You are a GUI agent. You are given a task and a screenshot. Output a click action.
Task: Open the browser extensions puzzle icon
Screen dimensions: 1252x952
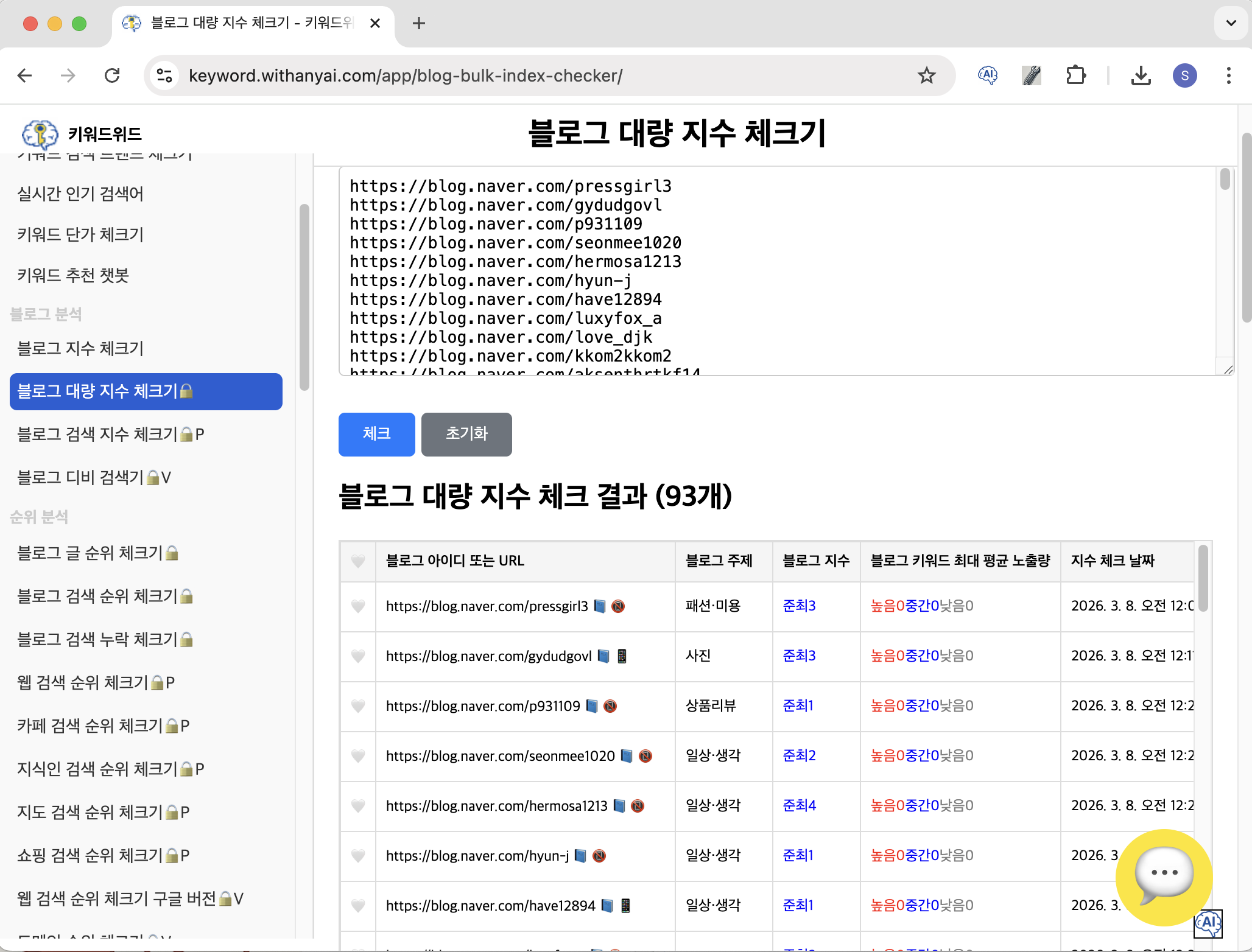tap(1076, 75)
